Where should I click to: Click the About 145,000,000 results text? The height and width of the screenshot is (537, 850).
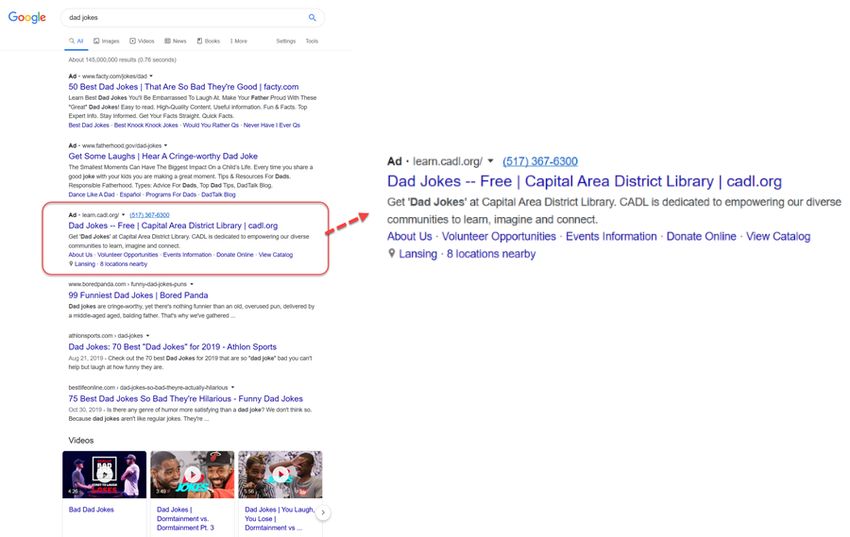pos(122,60)
